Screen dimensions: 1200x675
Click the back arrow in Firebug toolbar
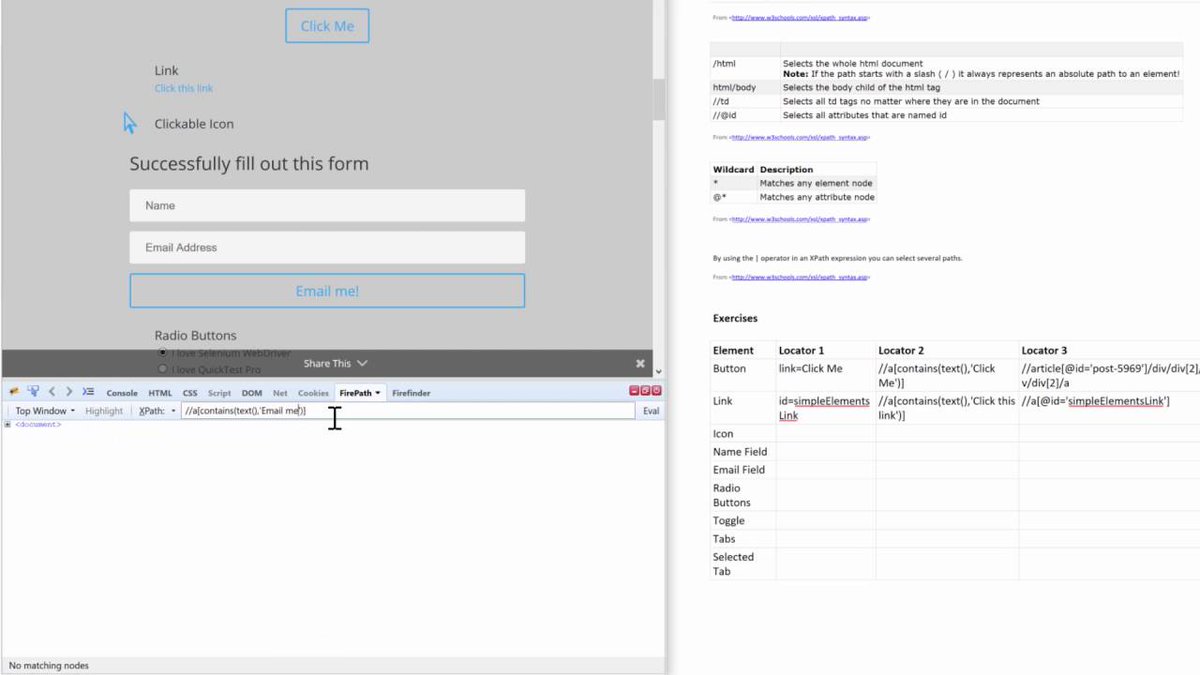(52, 392)
